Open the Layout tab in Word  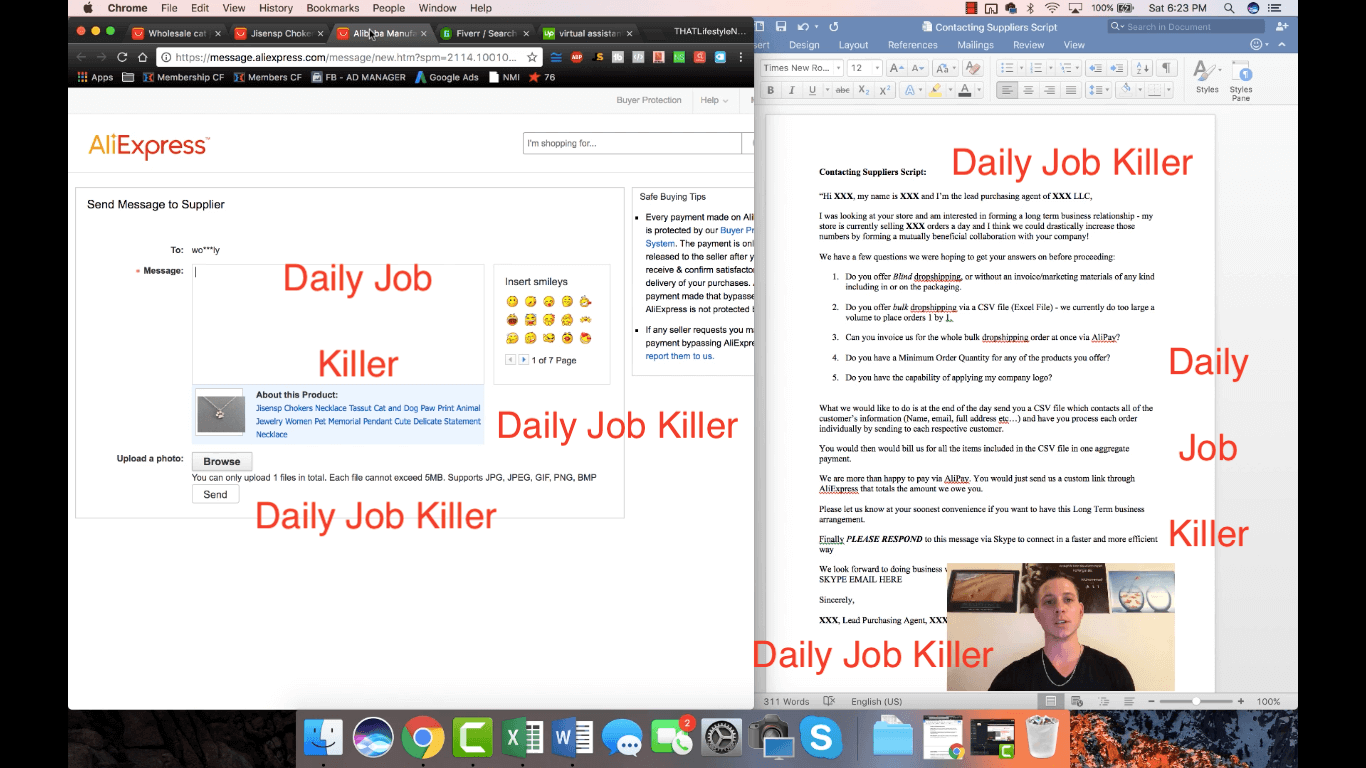click(853, 45)
